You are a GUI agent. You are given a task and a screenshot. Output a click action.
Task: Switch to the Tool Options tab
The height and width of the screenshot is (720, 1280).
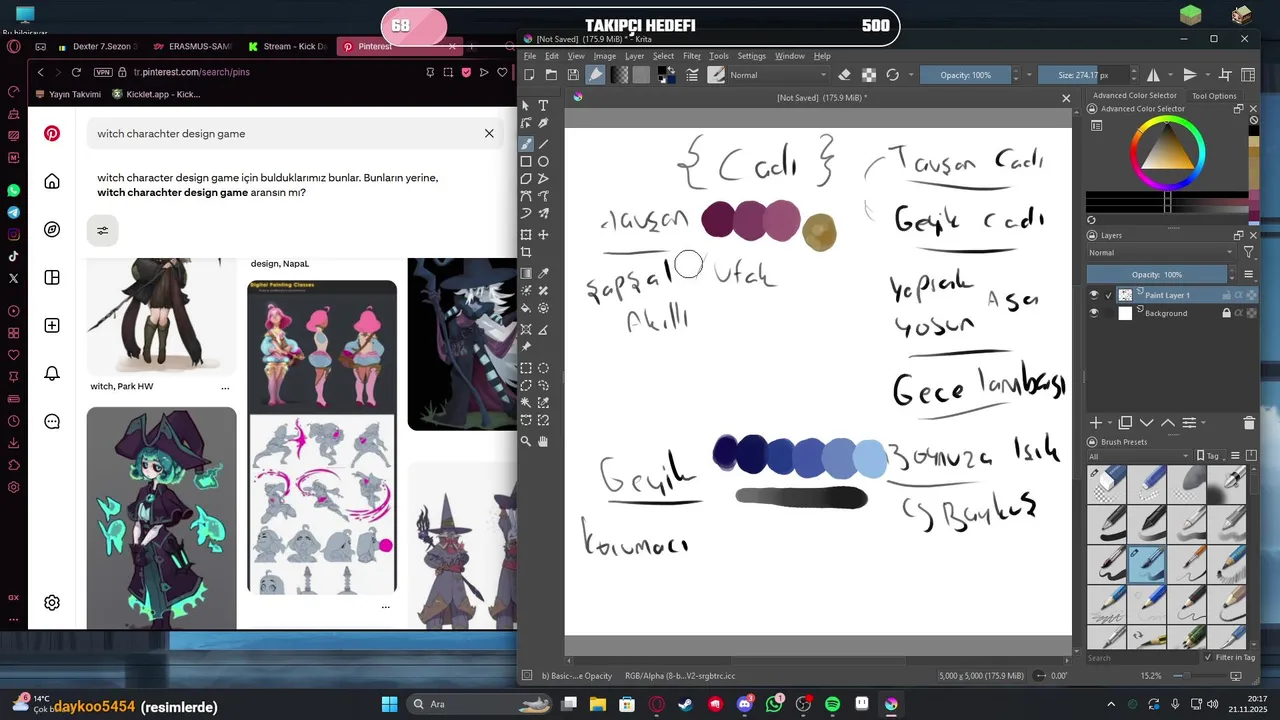1214,96
